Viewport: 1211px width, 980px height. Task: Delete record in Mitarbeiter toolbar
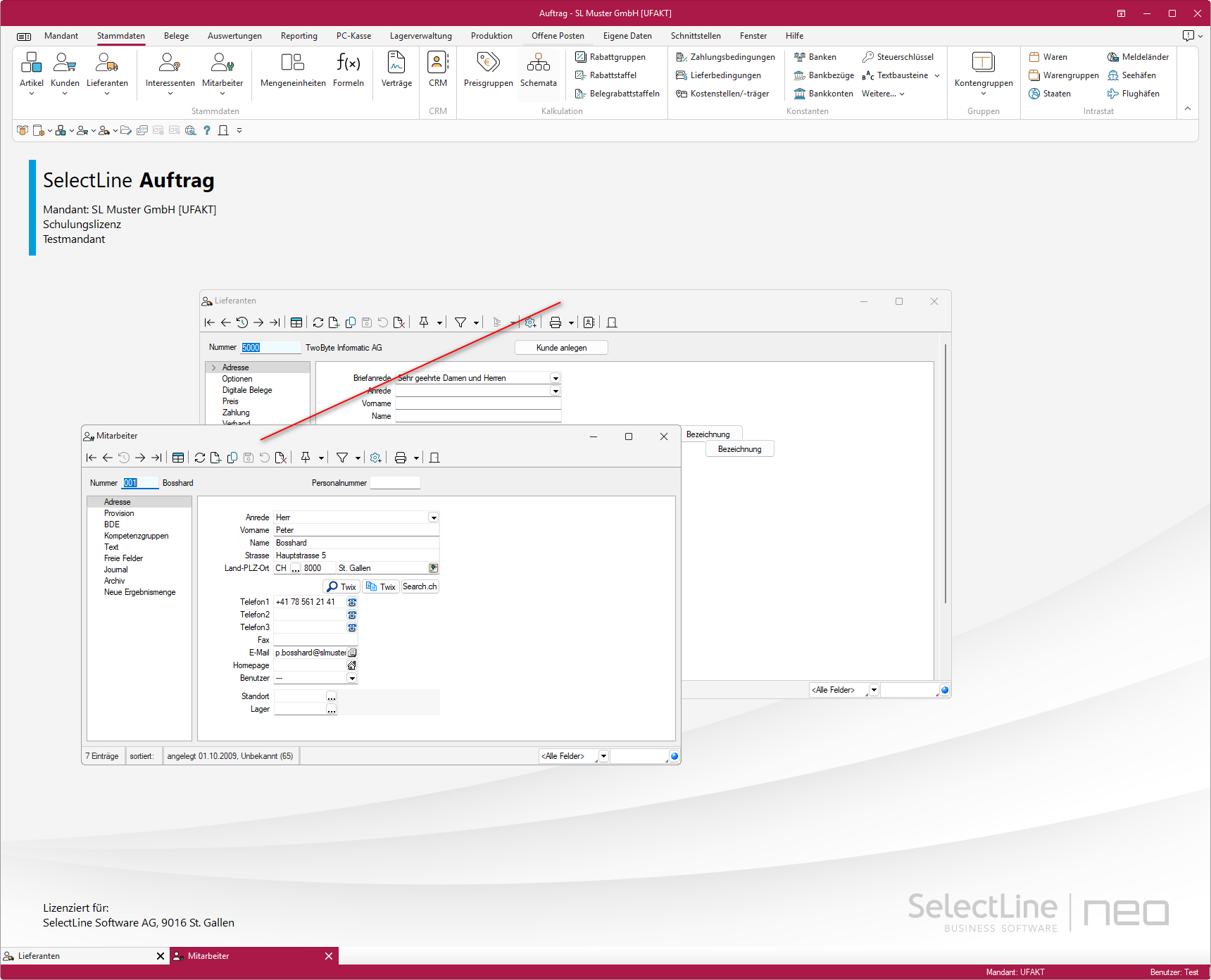click(281, 458)
